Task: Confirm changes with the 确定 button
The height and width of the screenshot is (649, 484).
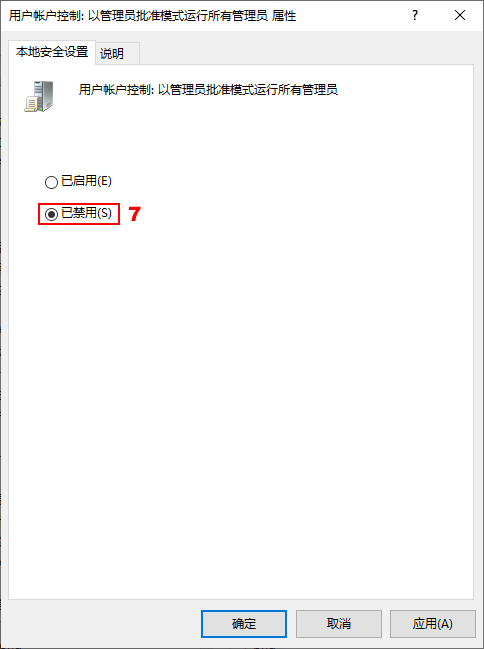Action: [244, 624]
